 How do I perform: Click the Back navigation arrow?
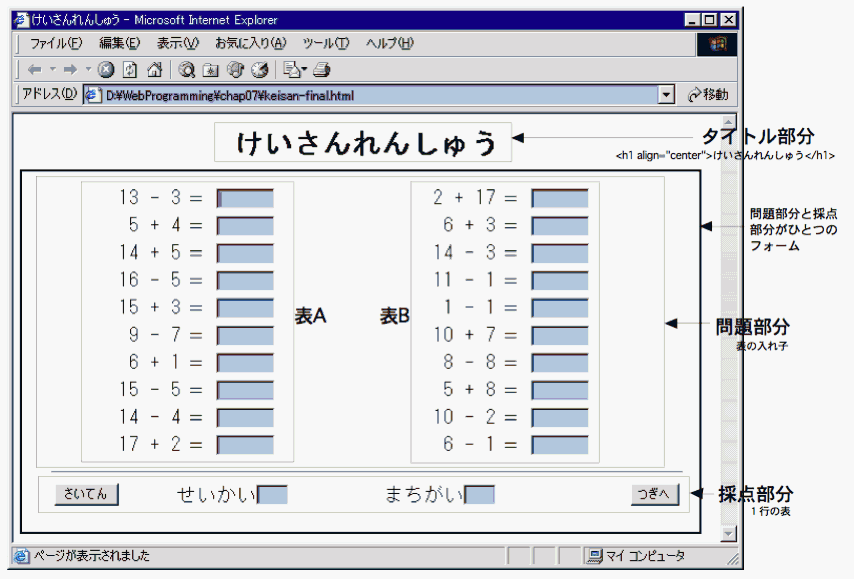(x=33, y=70)
